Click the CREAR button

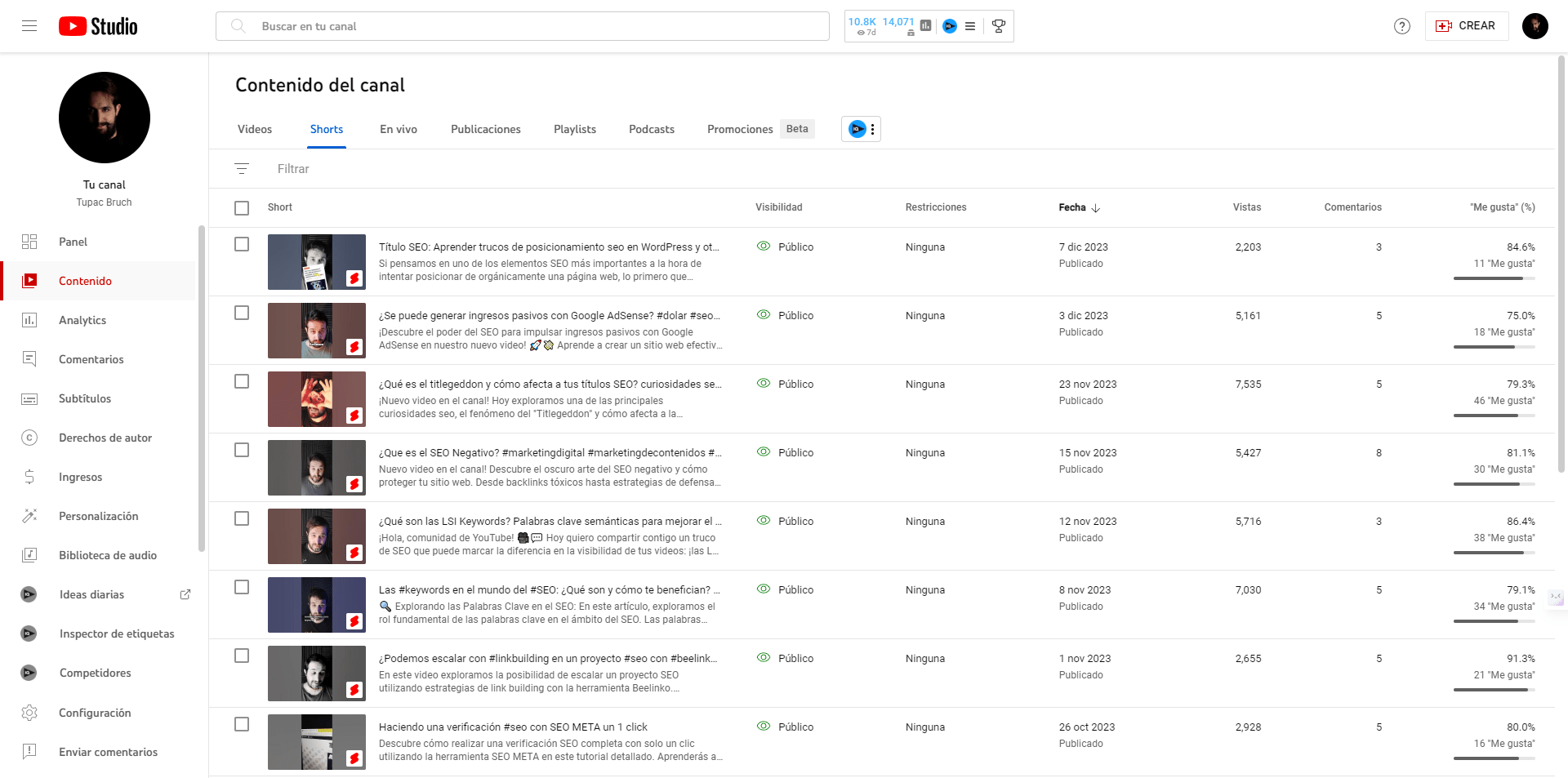click(x=1467, y=25)
